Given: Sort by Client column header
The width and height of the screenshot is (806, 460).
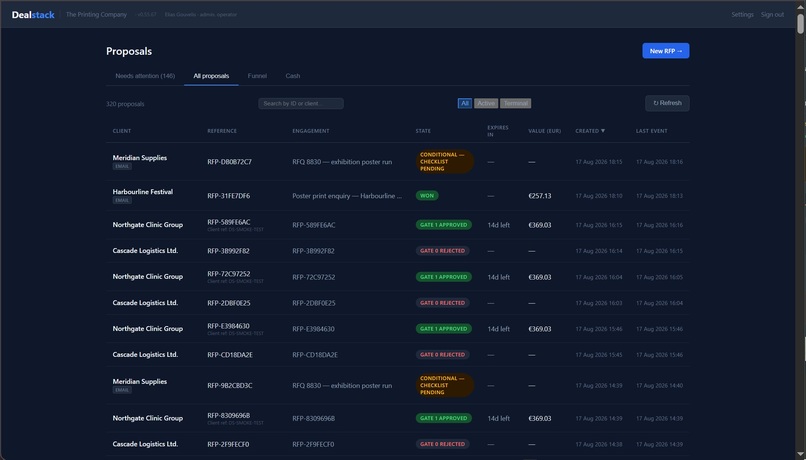Looking at the screenshot, I should 122,131.
